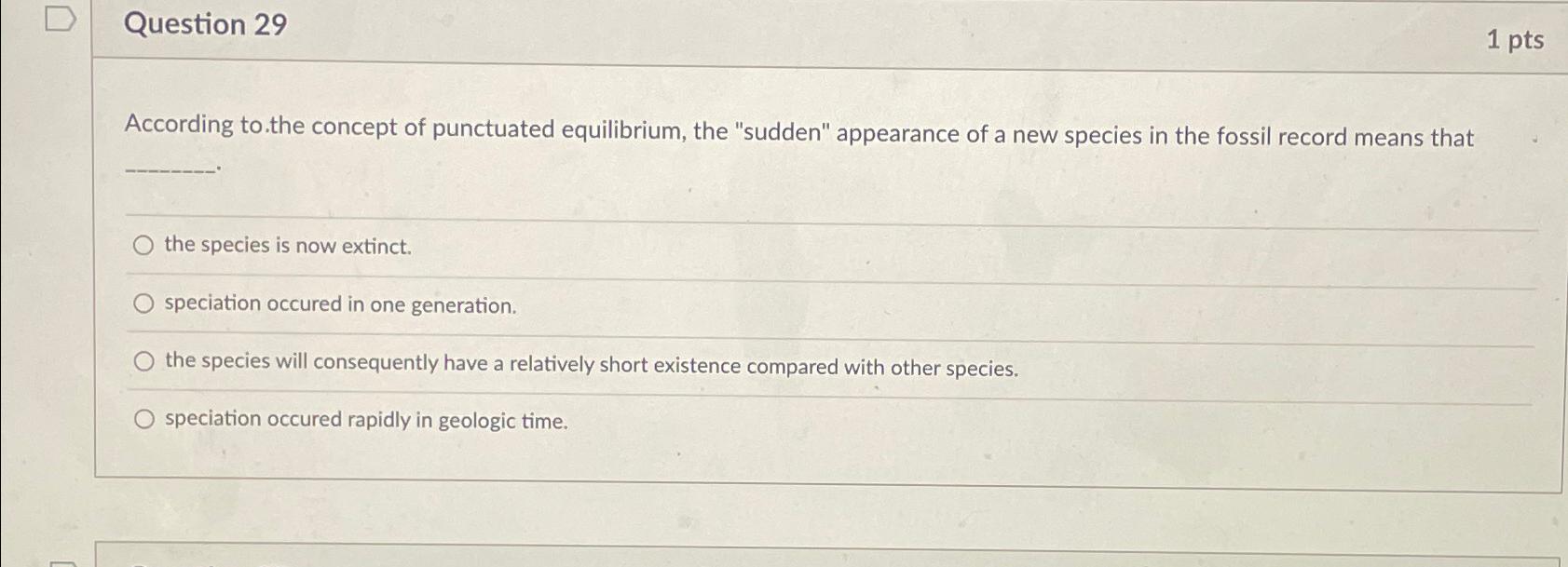Click the 'speciation occured rapidly in geologic time' text
The width and height of the screenshot is (1568, 567).
(366, 421)
